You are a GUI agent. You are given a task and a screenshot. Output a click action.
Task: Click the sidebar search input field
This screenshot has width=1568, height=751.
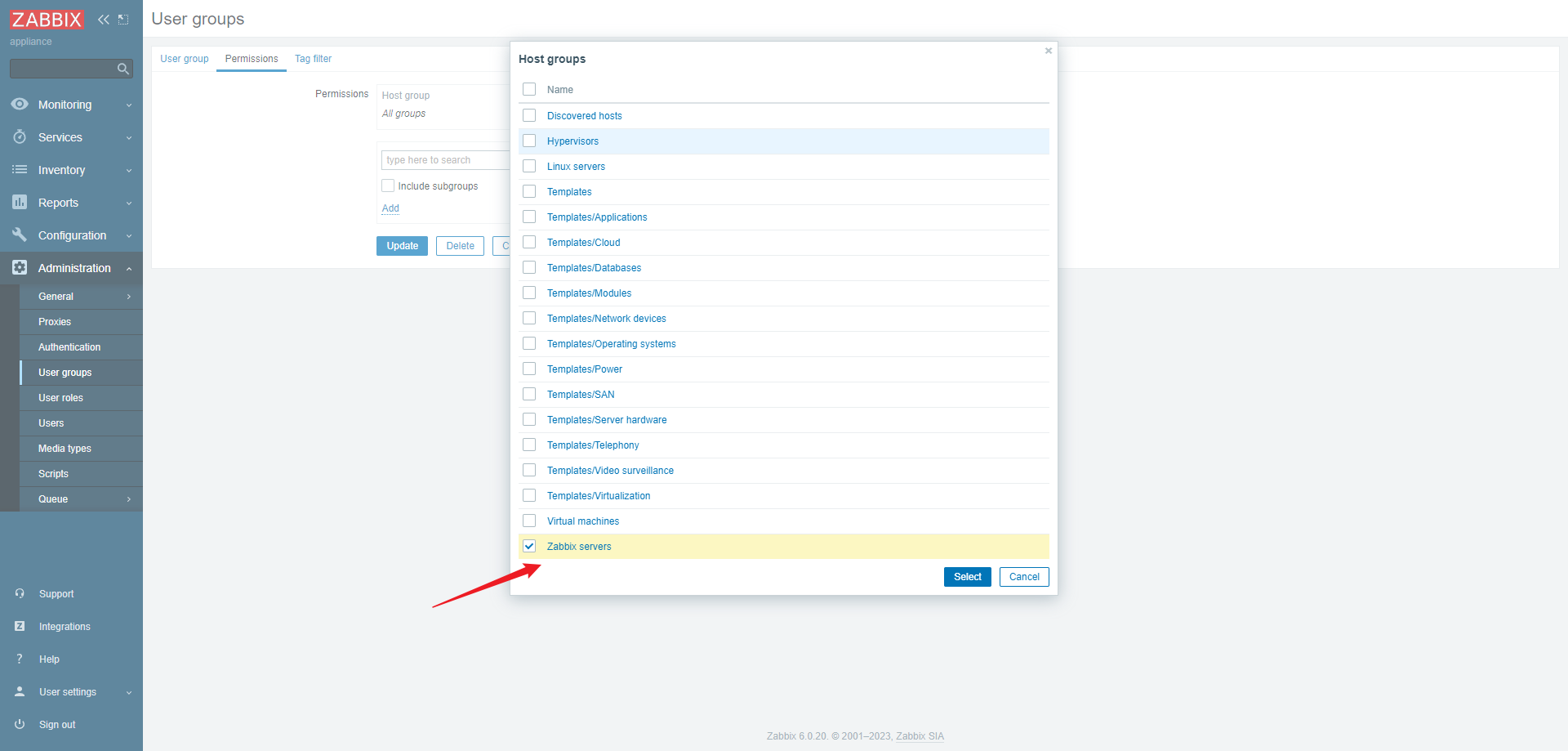[x=62, y=69]
